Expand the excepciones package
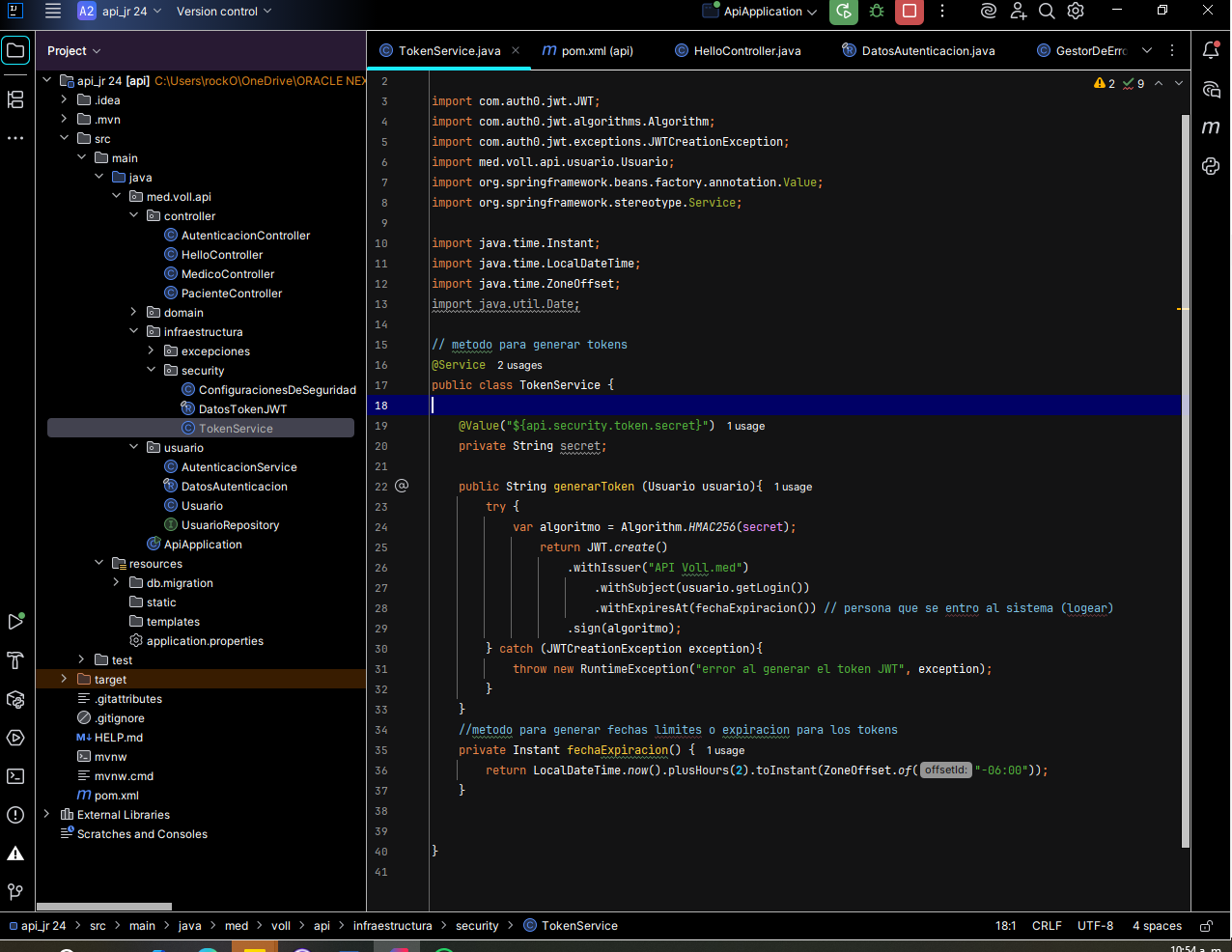The width and height of the screenshot is (1232, 952). click(x=152, y=350)
